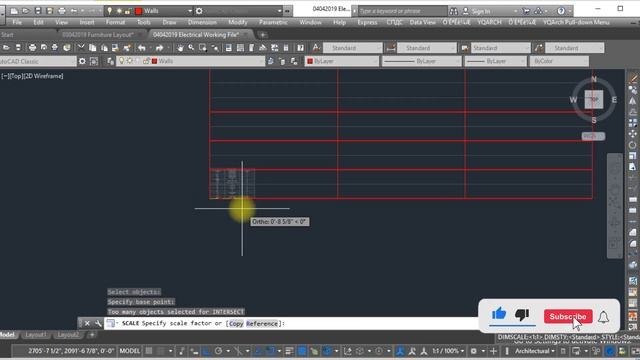This screenshot has height=360, width=640.
Task: Open the ByLayer lineweight dropdown
Action: coord(495,61)
